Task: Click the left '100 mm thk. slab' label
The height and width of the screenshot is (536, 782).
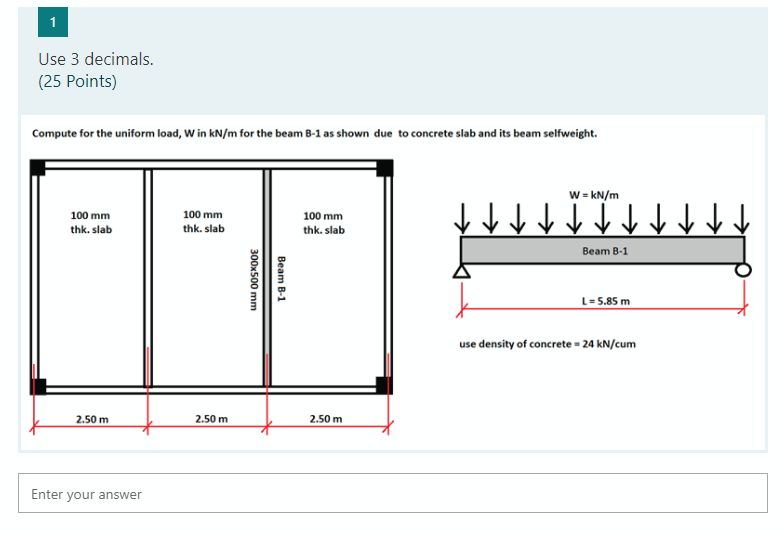Action: tap(91, 222)
